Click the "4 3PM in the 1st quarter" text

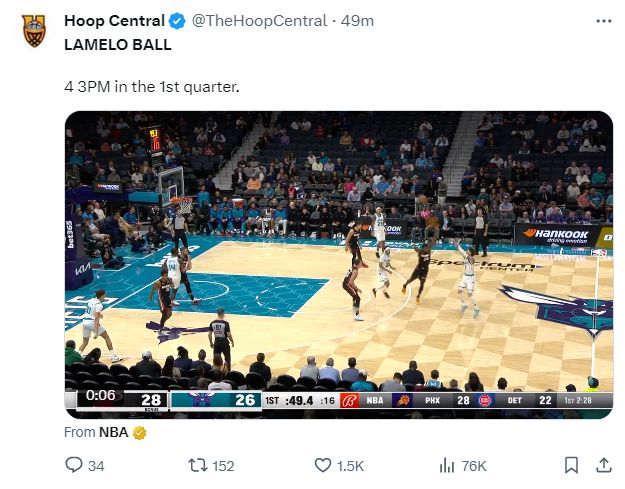pos(152,86)
